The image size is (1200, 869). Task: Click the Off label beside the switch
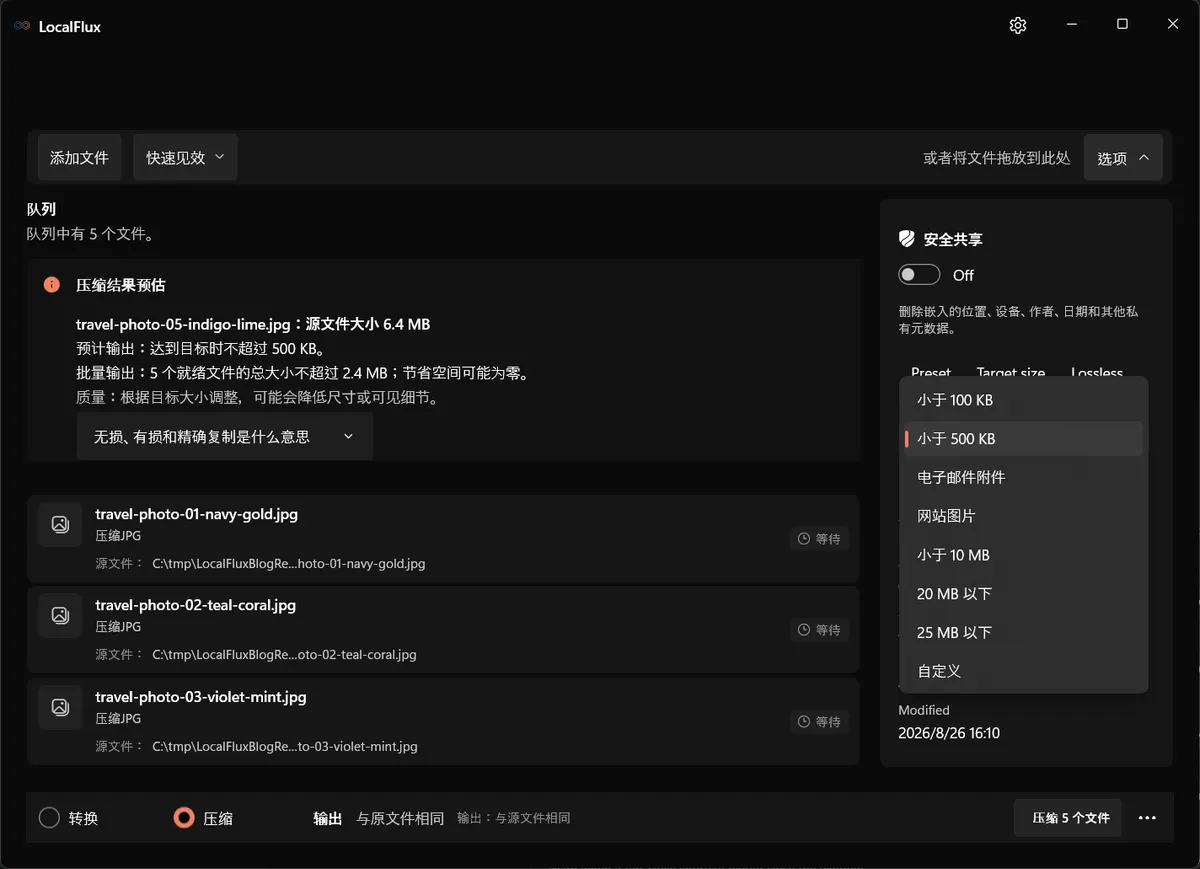pos(963,275)
